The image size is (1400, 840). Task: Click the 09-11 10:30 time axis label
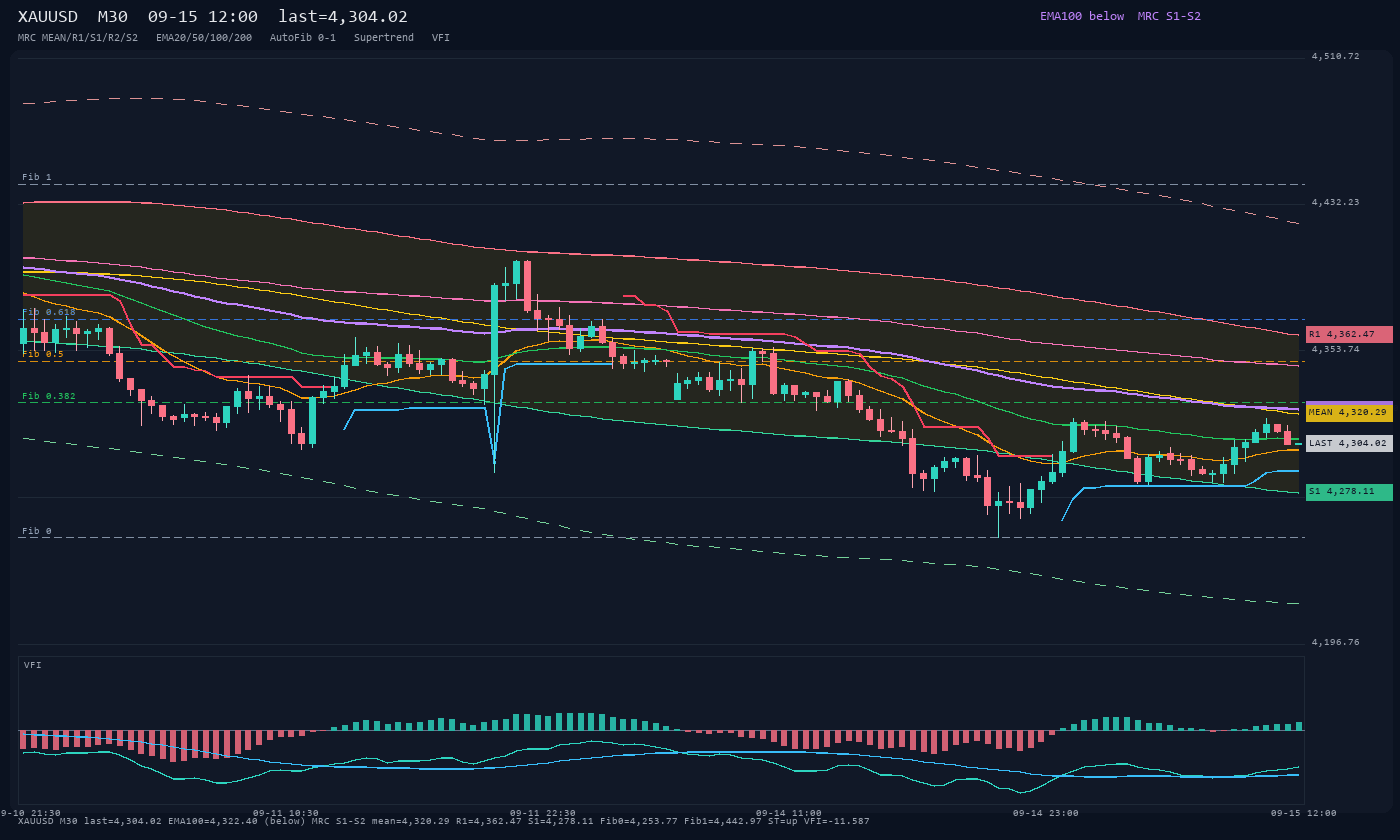point(286,813)
